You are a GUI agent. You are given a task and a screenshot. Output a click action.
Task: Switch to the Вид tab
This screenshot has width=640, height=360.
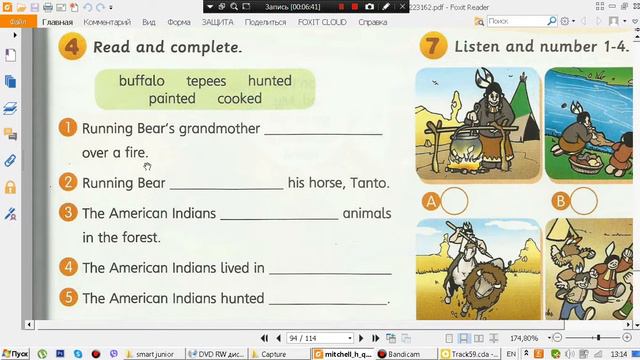pyautogui.click(x=149, y=22)
